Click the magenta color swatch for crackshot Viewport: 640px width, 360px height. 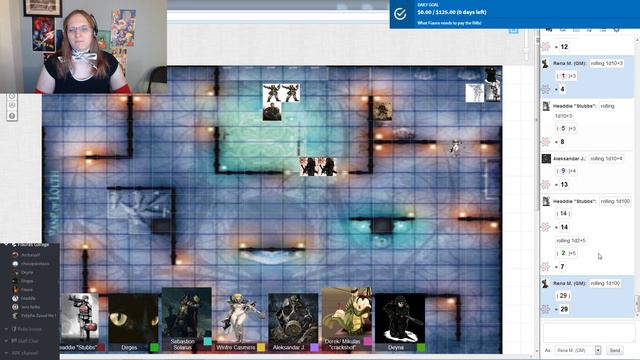coord(367,342)
